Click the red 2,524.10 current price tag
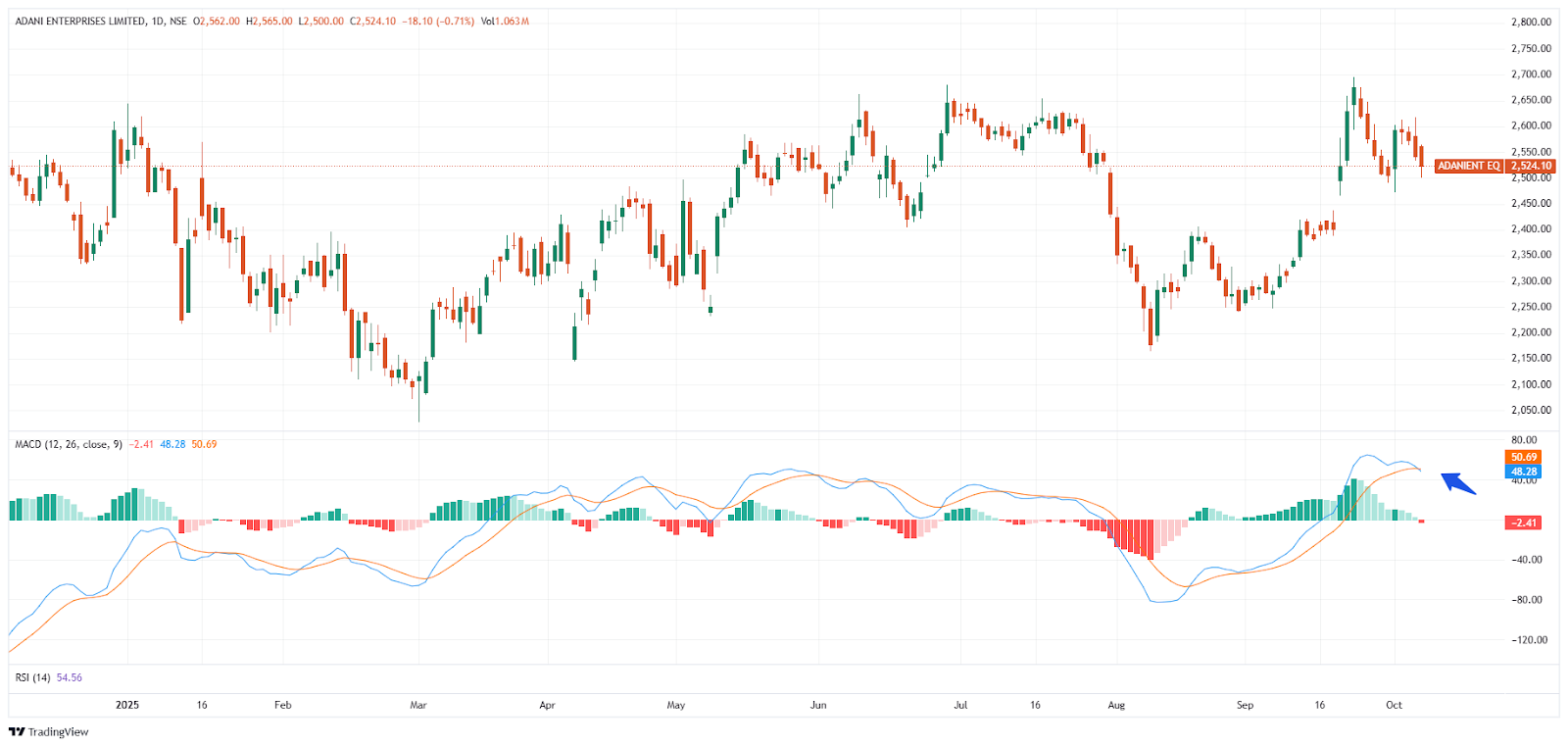 pos(1531,166)
